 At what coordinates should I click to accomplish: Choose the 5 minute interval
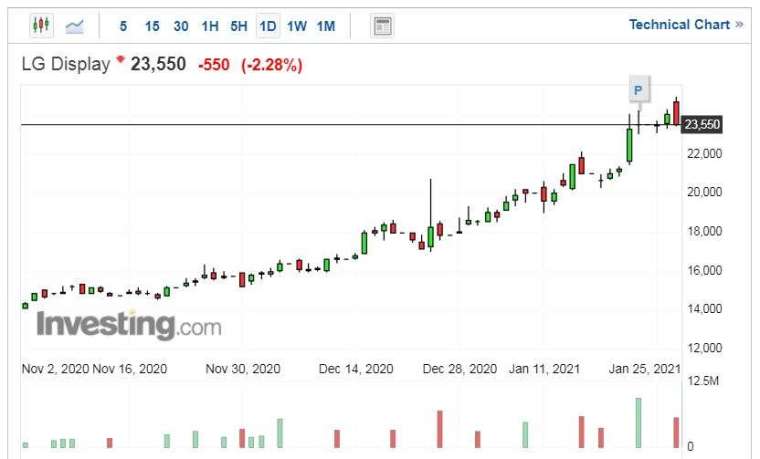click(124, 26)
